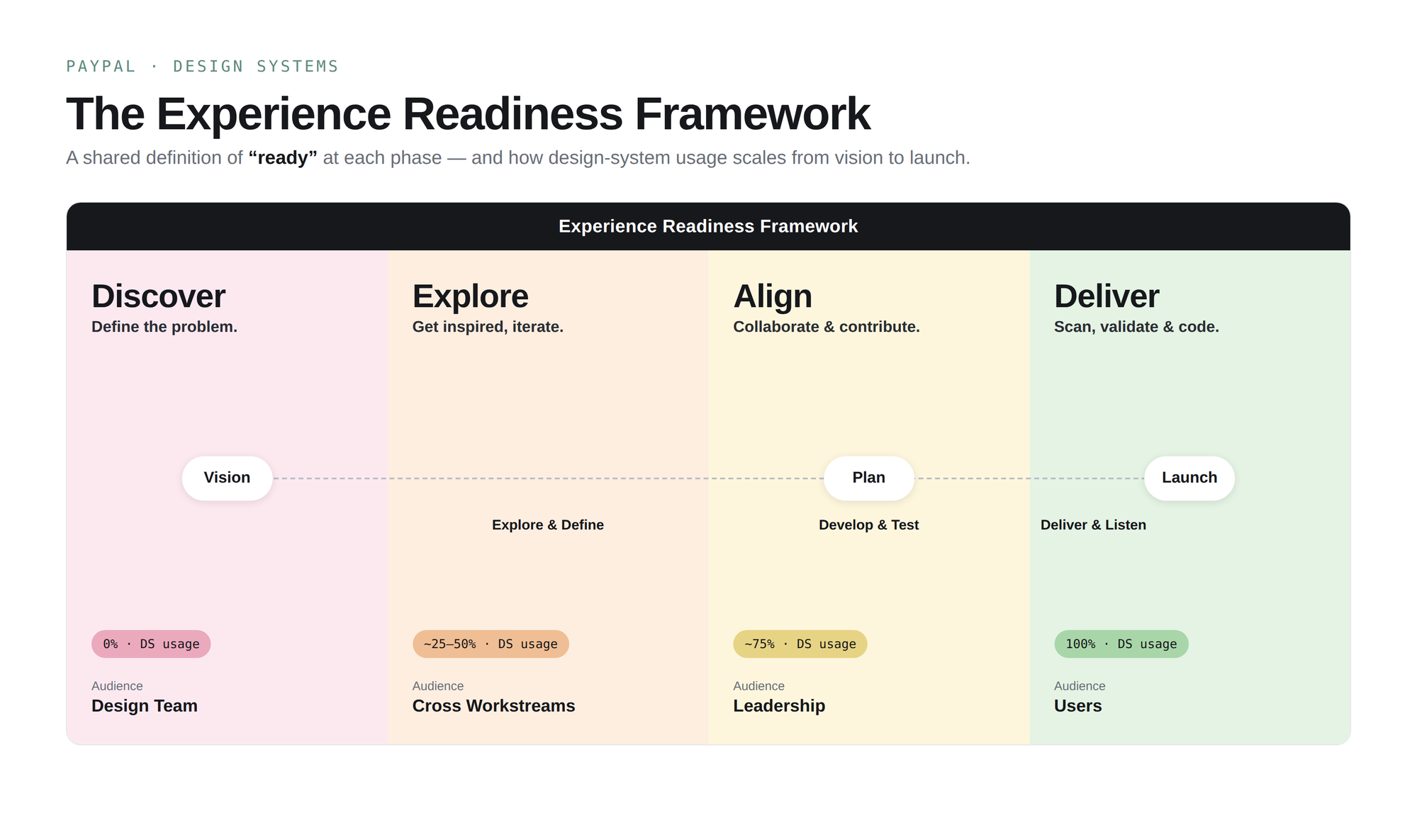This screenshot has height=840, width=1417.
Task: Click the dark 'Experience Readiness Framework' banner title
Action: click(708, 226)
